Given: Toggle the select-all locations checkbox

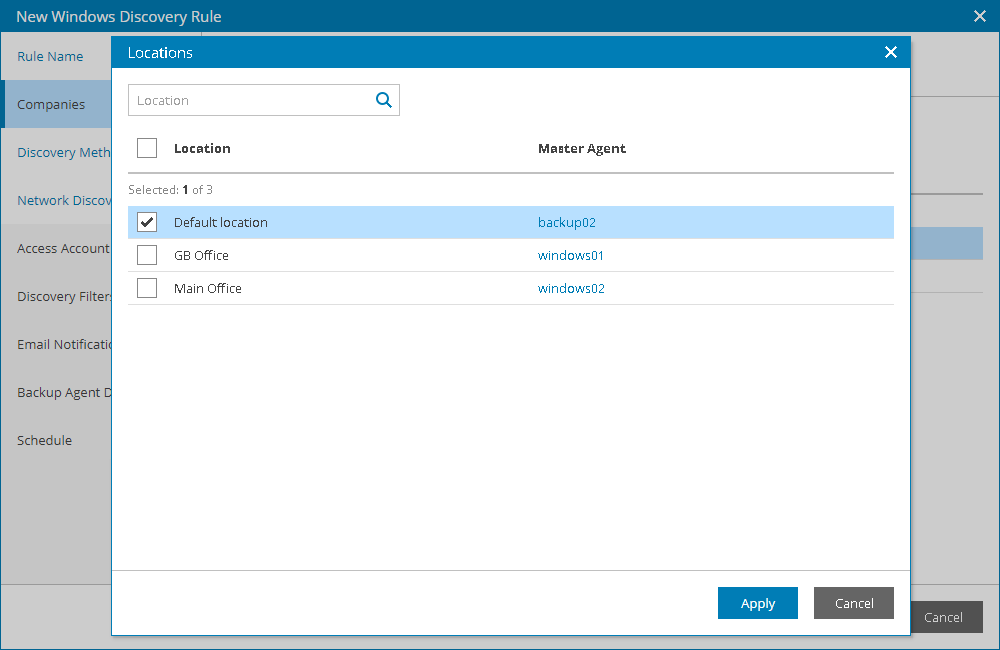Looking at the screenshot, I should (x=147, y=148).
